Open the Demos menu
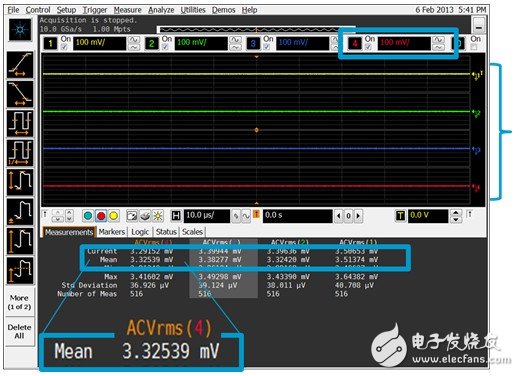The image size is (519, 376). [224, 10]
